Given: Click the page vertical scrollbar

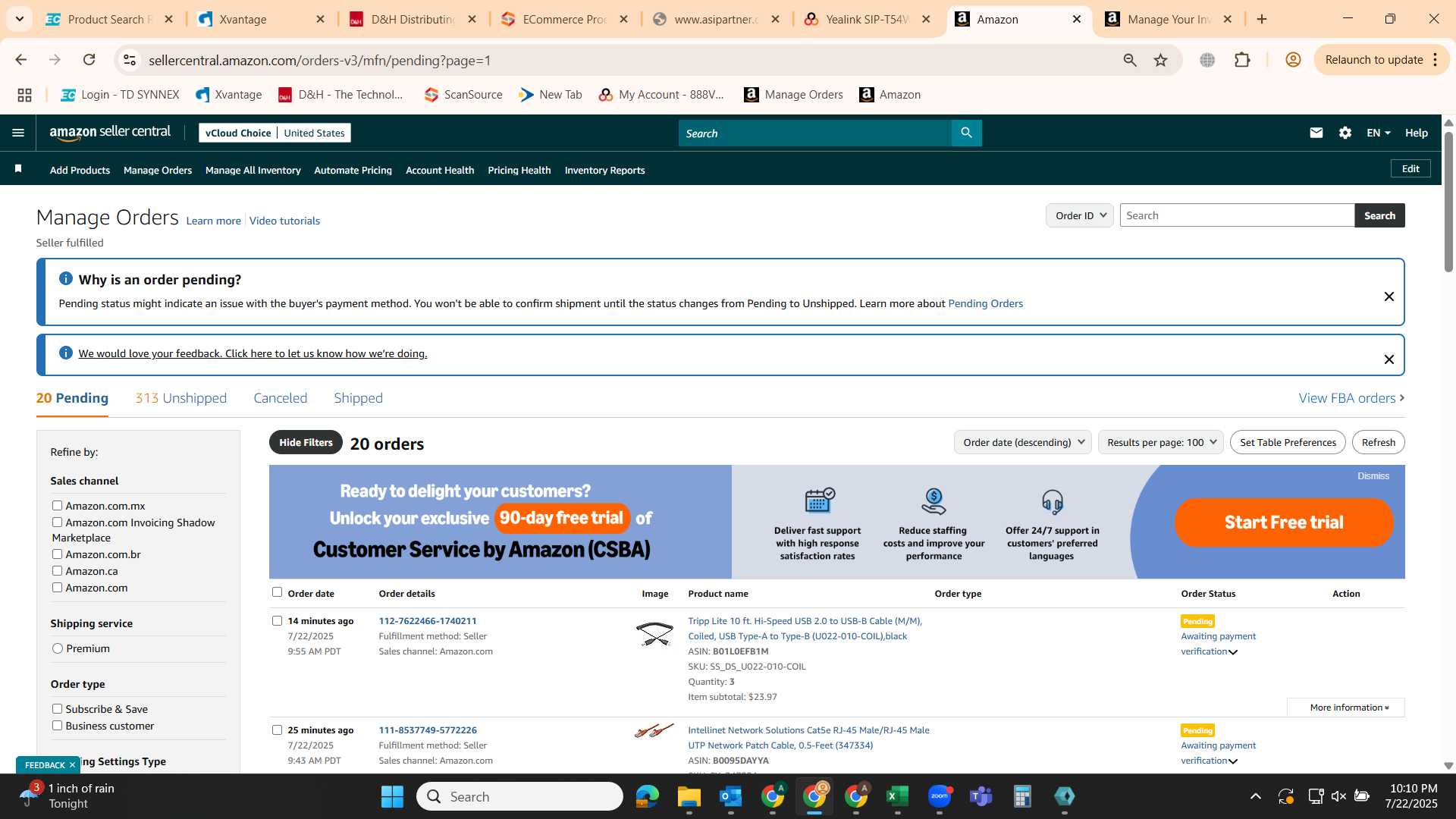Looking at the screenshot, I should pos(1448,201).
